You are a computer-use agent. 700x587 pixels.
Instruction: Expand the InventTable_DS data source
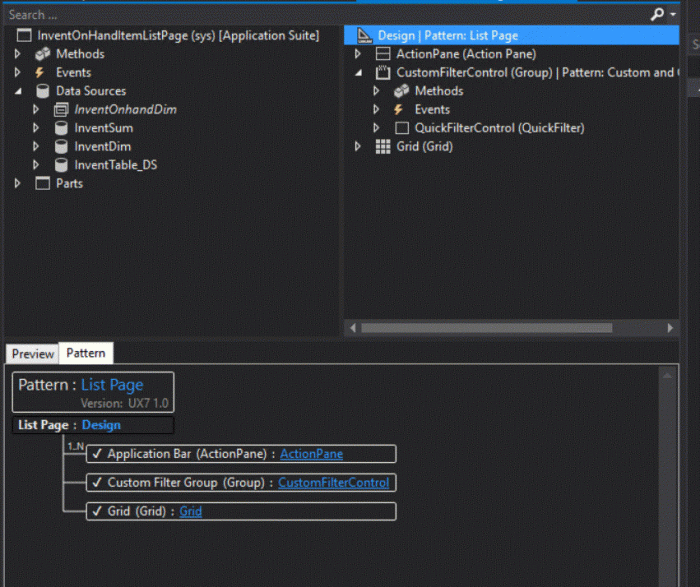36,165
